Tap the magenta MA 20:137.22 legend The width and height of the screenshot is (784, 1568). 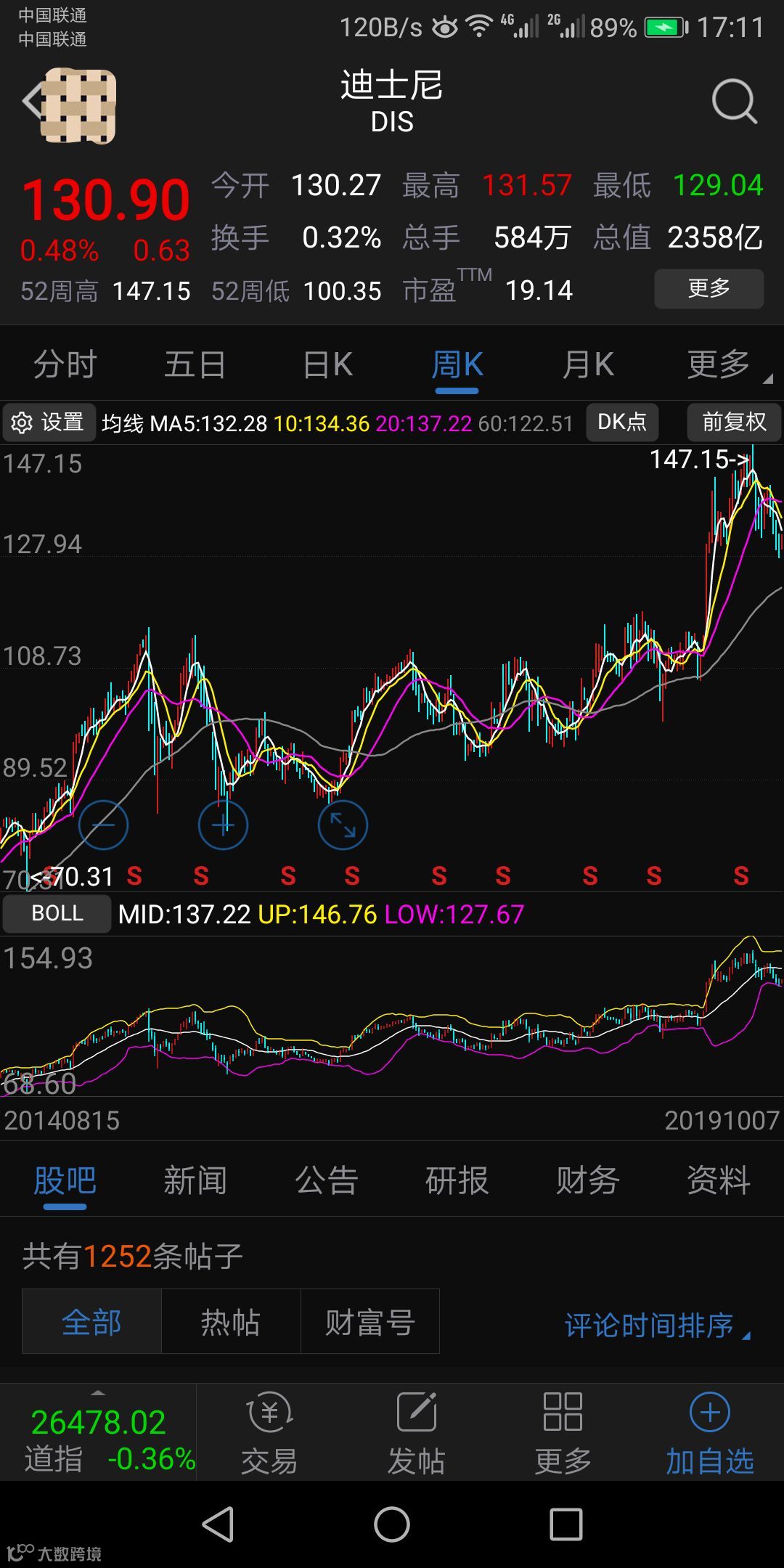424,423
